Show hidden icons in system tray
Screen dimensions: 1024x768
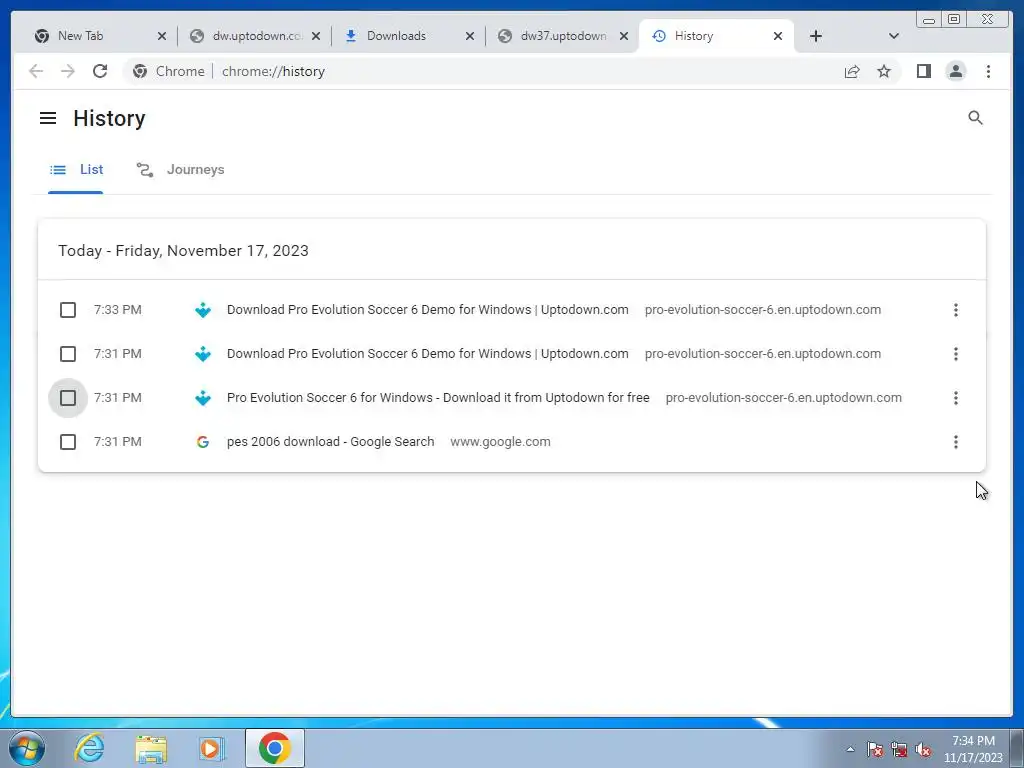[850, 749]
